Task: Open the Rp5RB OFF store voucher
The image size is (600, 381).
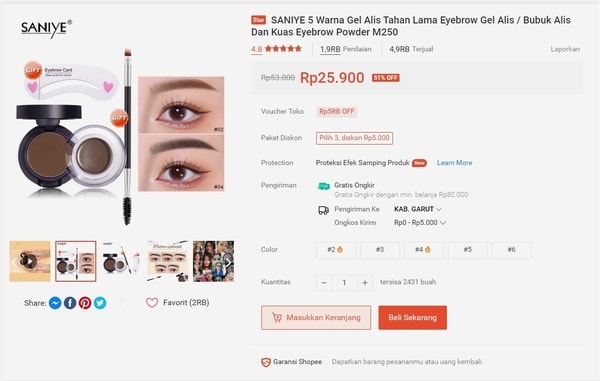Action: click(x=336, y=111)
